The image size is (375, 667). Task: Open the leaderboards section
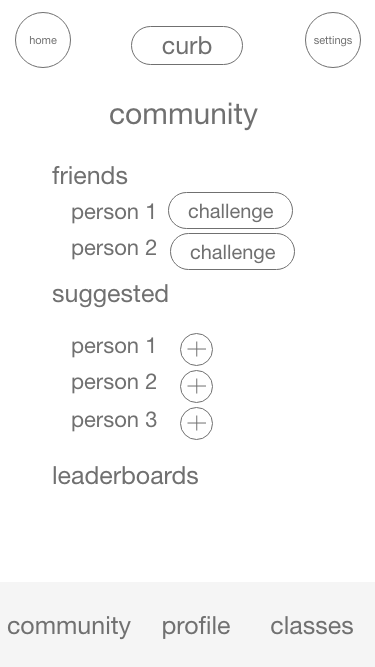(125, 476)
